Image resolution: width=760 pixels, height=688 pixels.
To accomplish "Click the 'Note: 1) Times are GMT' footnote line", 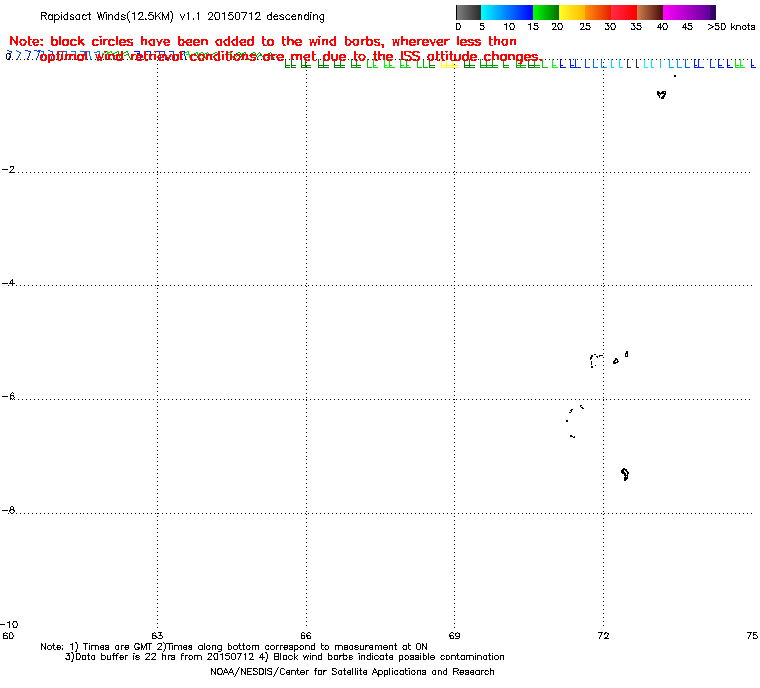I will 234,646.
